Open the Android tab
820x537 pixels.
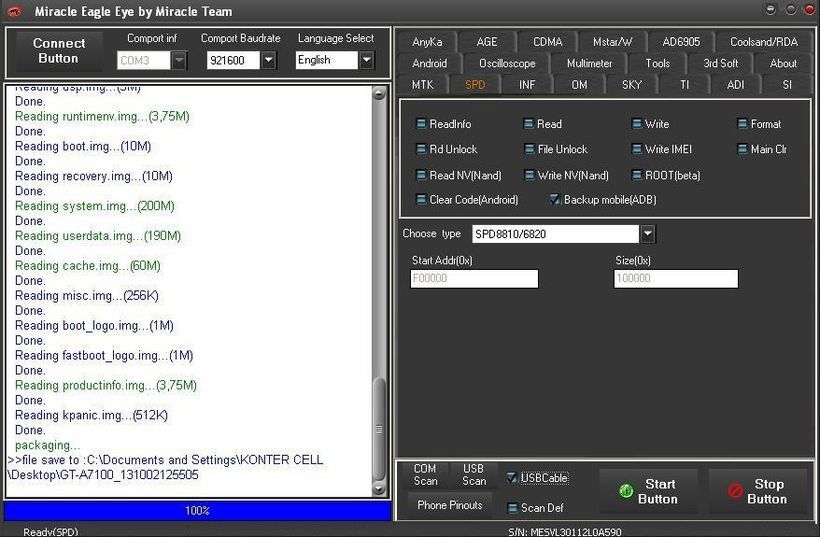(x=430, y=63)
